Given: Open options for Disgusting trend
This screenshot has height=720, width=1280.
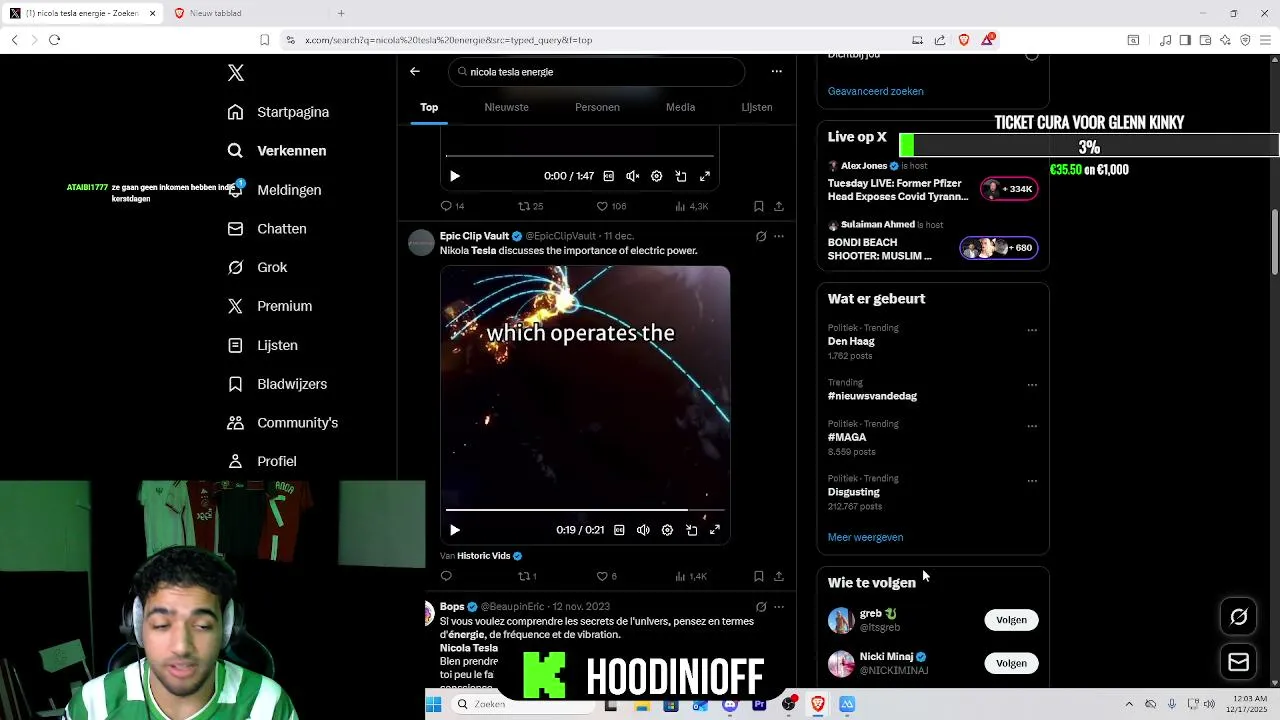Looking at the screenshot, I should click(x=1032, y=481).
